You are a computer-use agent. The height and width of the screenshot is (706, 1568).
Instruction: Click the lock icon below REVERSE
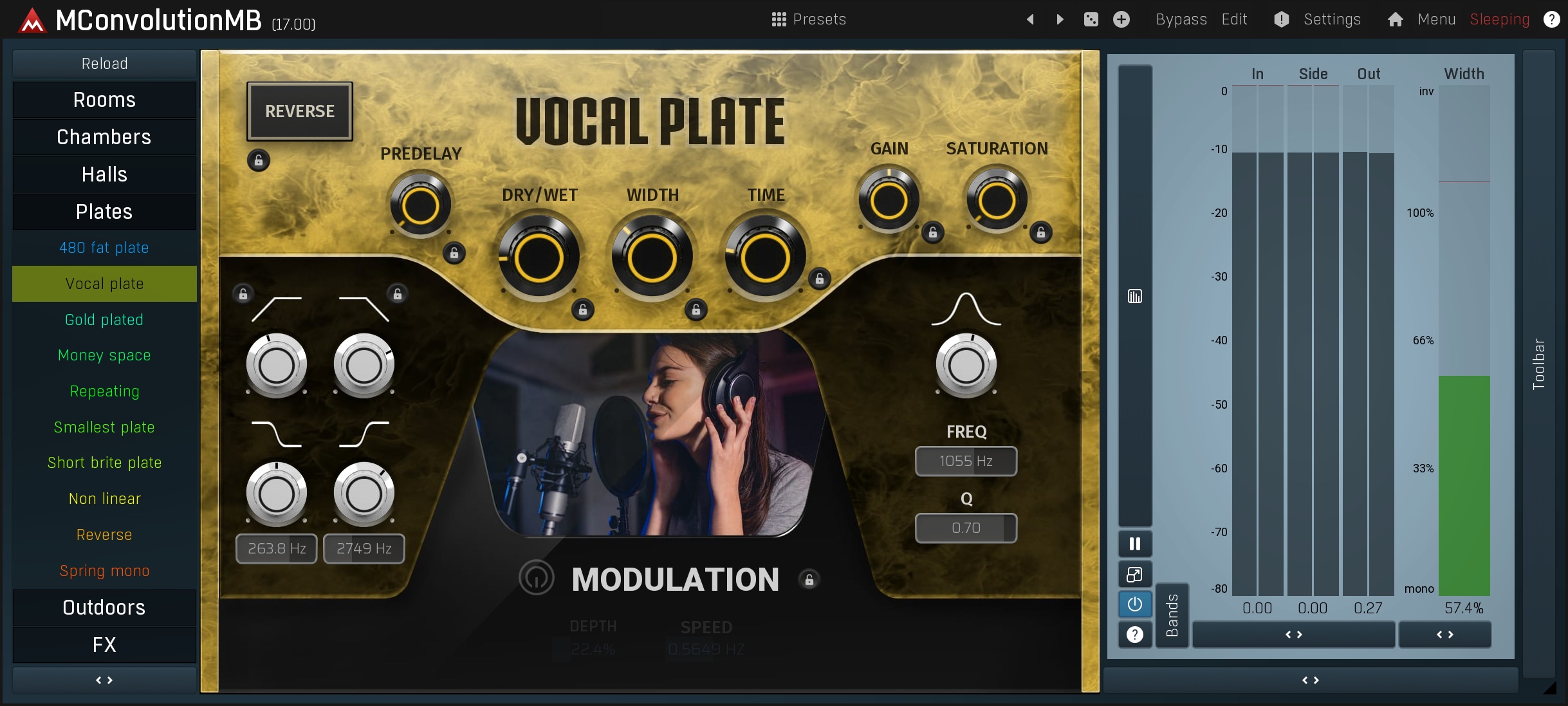click(259, 160)
